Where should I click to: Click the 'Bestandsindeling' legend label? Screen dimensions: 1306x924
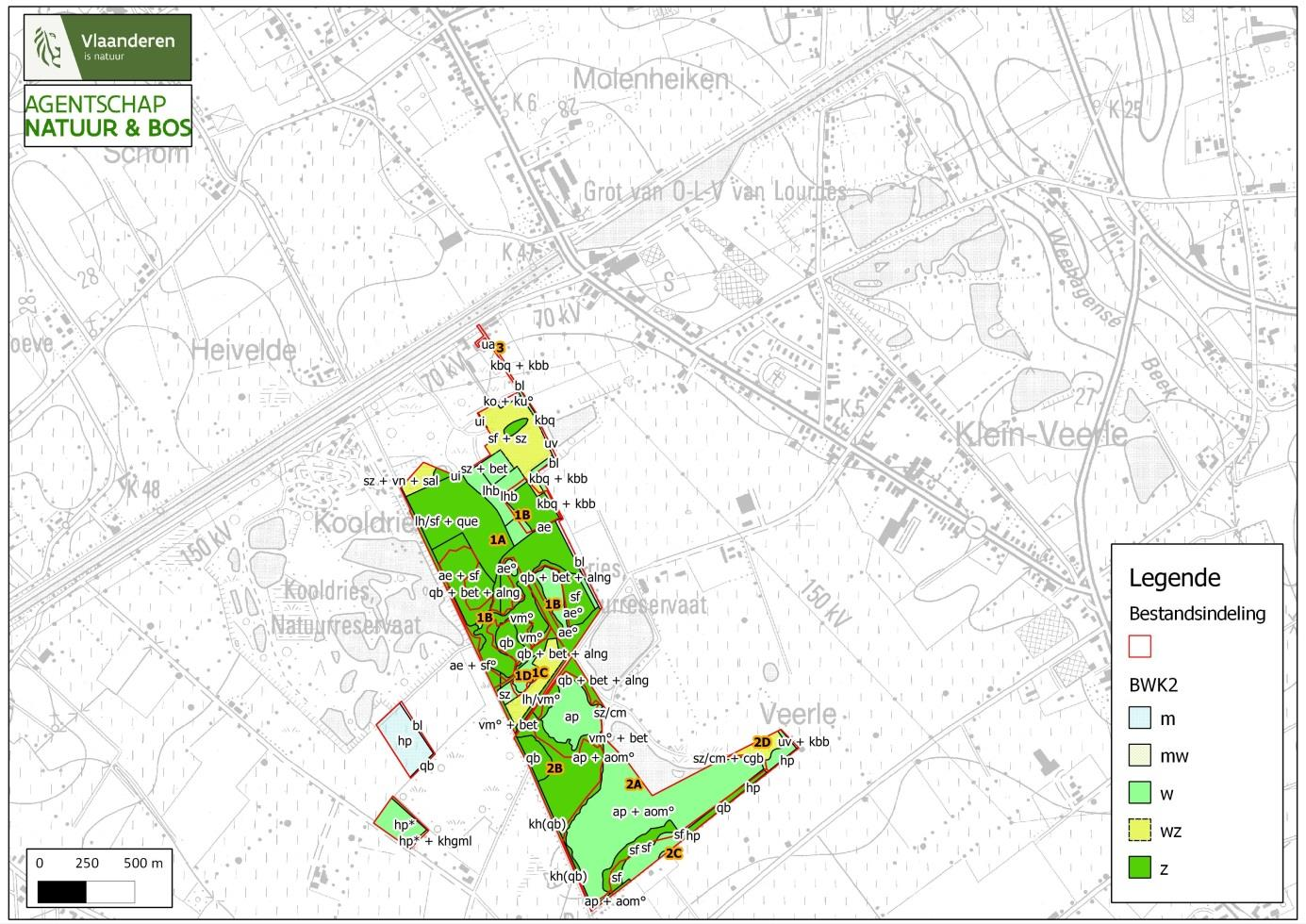pos(1197,614)
